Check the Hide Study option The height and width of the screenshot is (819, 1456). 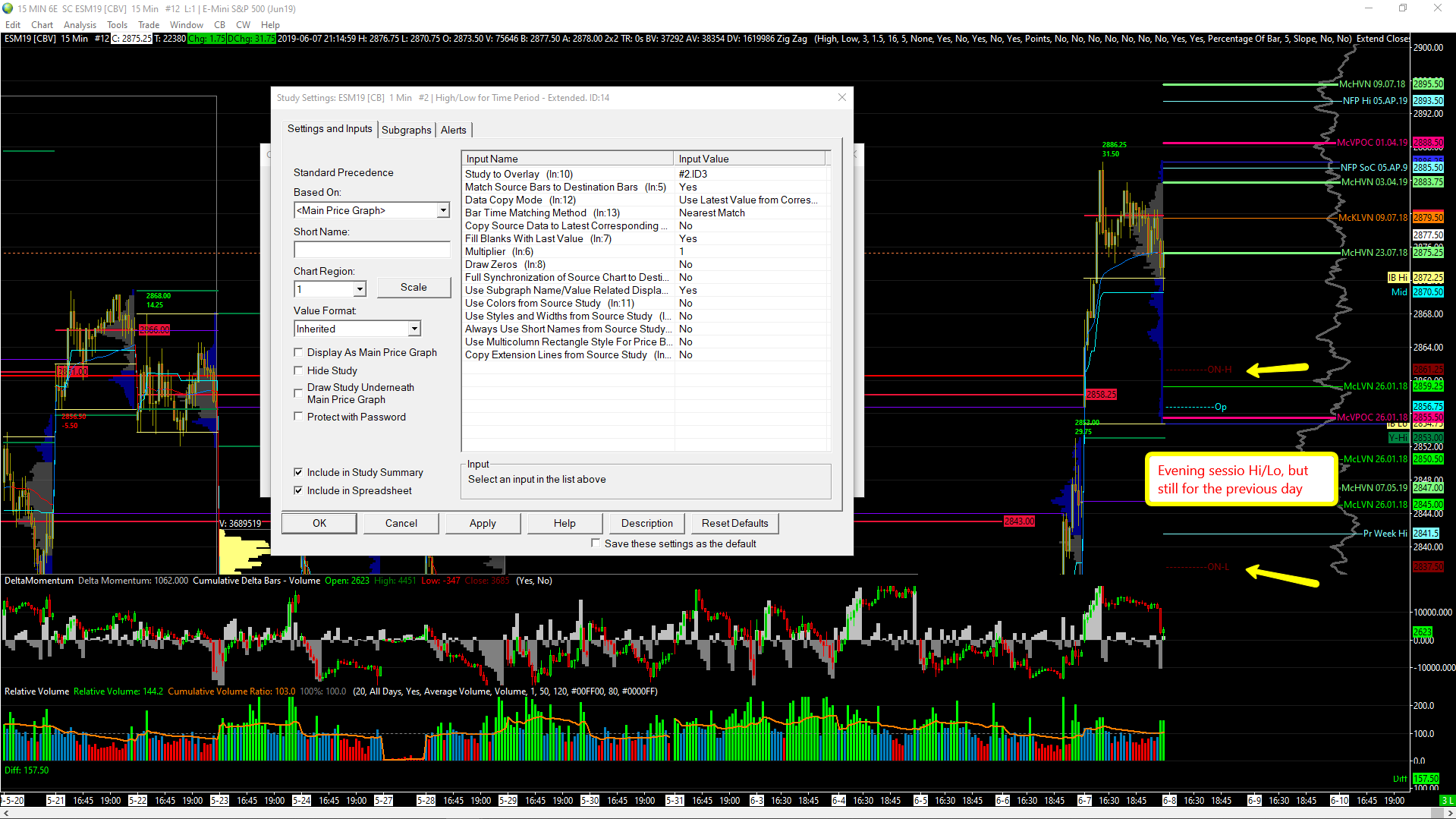coord(298,370)
